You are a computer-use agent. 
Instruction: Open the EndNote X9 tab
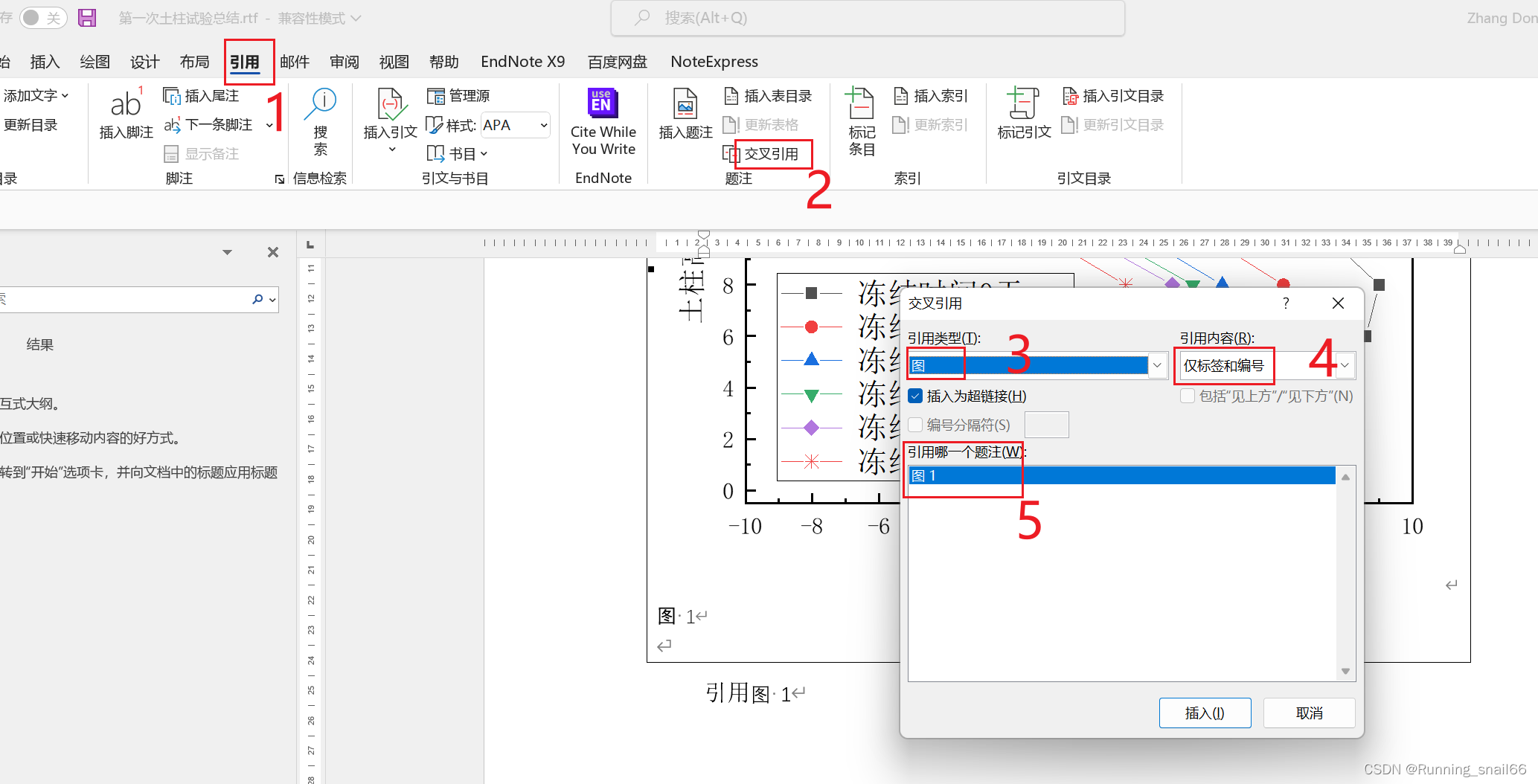point(522,62)
